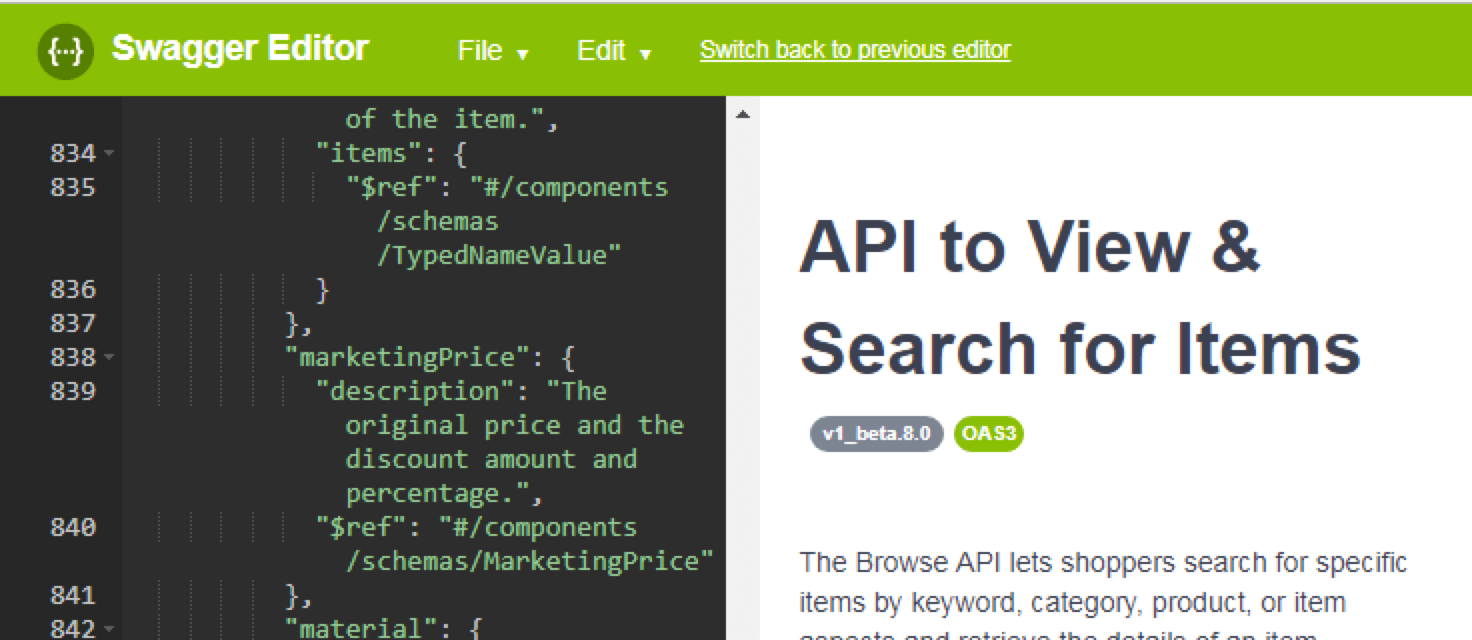Screen dimensions: 1472x640
Task: Place cursor on "of the item." text
Action: [450, 120]
